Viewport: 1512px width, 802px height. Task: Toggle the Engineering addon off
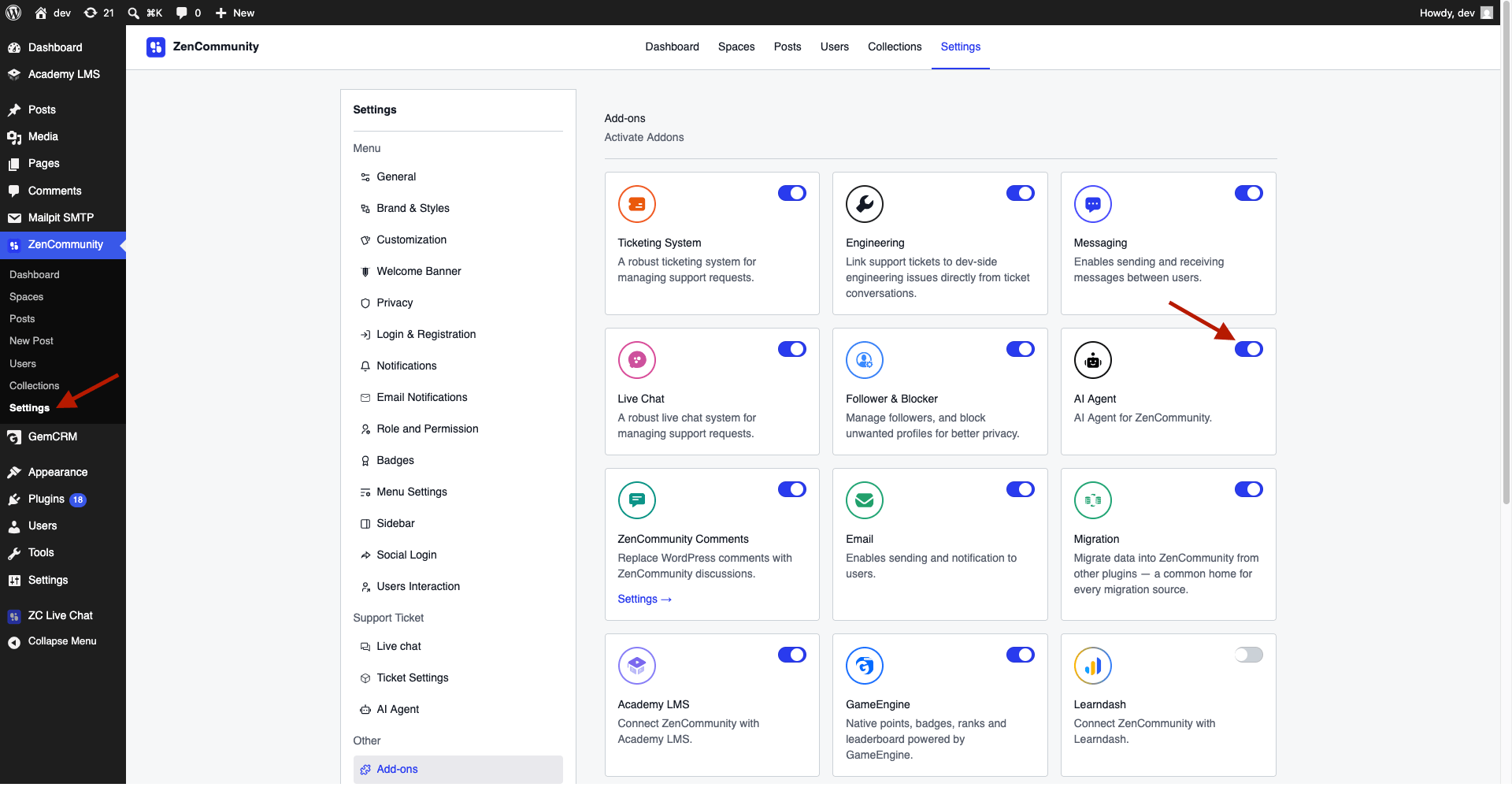[x=1021, y=193]
